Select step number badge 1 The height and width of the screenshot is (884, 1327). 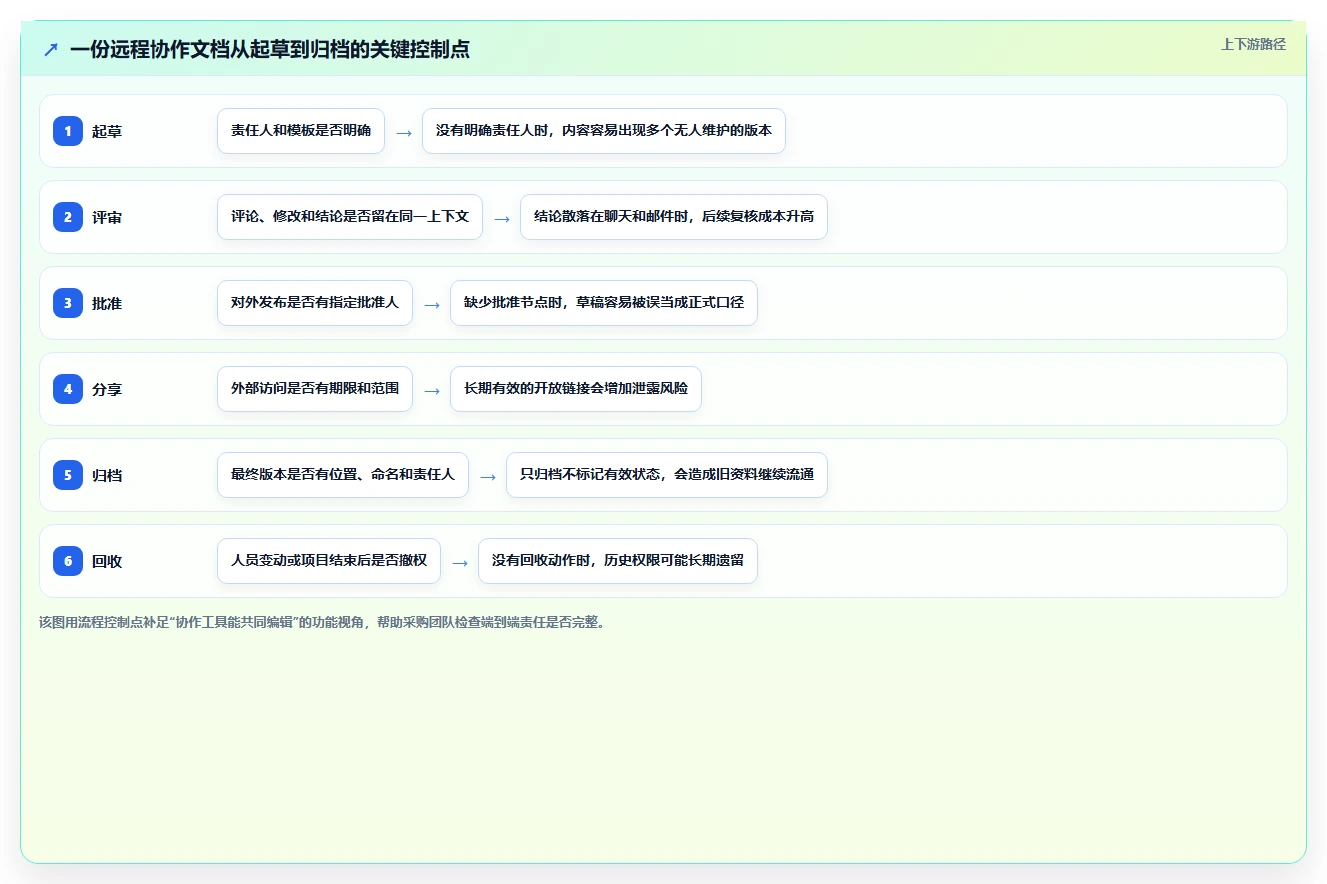tap(68, 131)
